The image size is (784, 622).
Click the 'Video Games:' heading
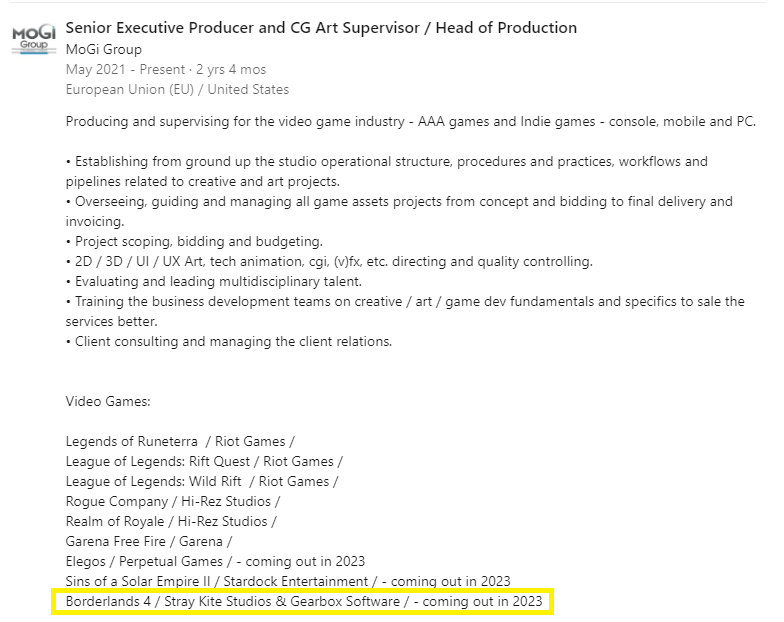(108, 401)
